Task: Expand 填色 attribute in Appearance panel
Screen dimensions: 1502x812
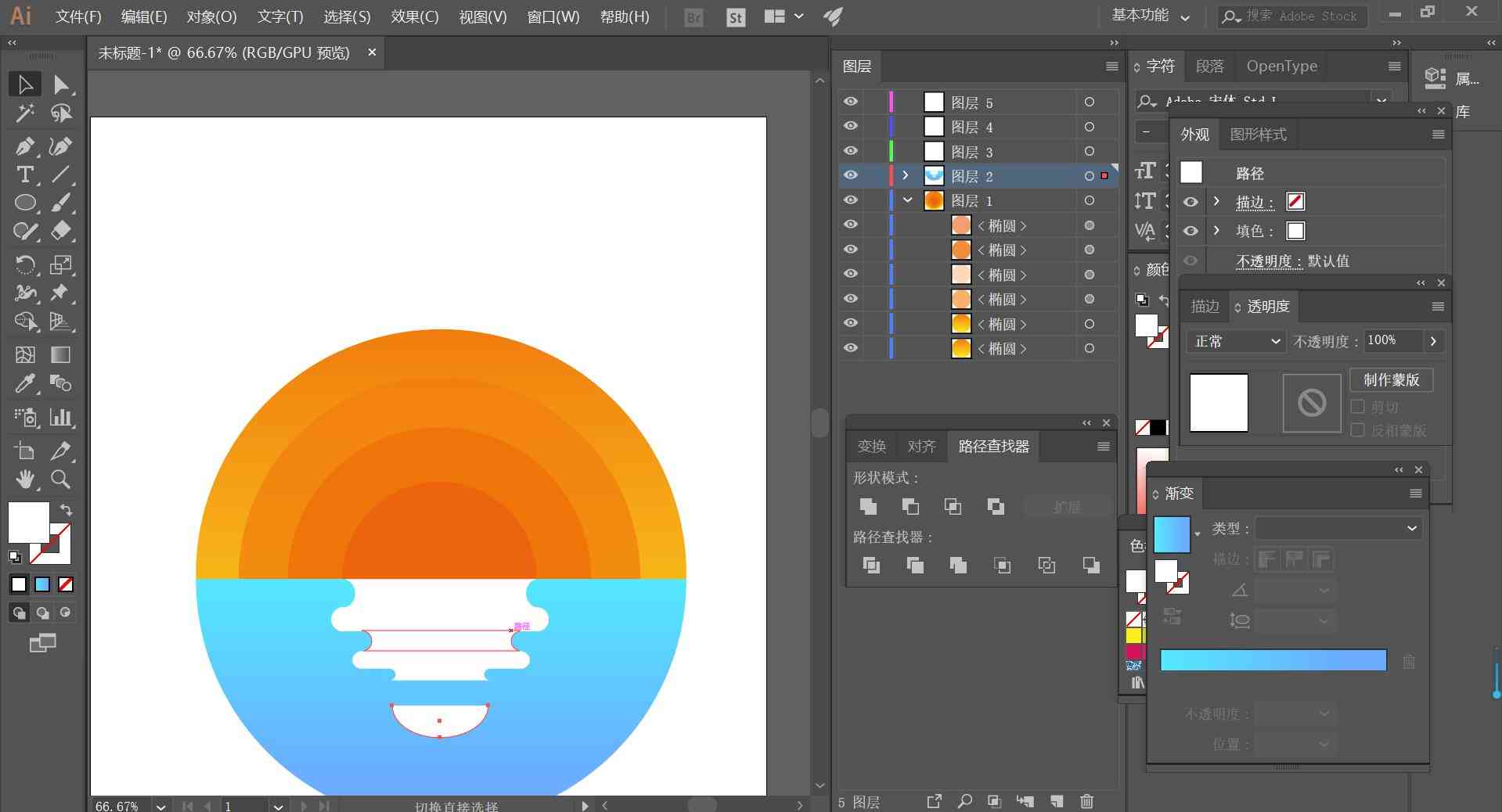Action: tap(1216, 231)
